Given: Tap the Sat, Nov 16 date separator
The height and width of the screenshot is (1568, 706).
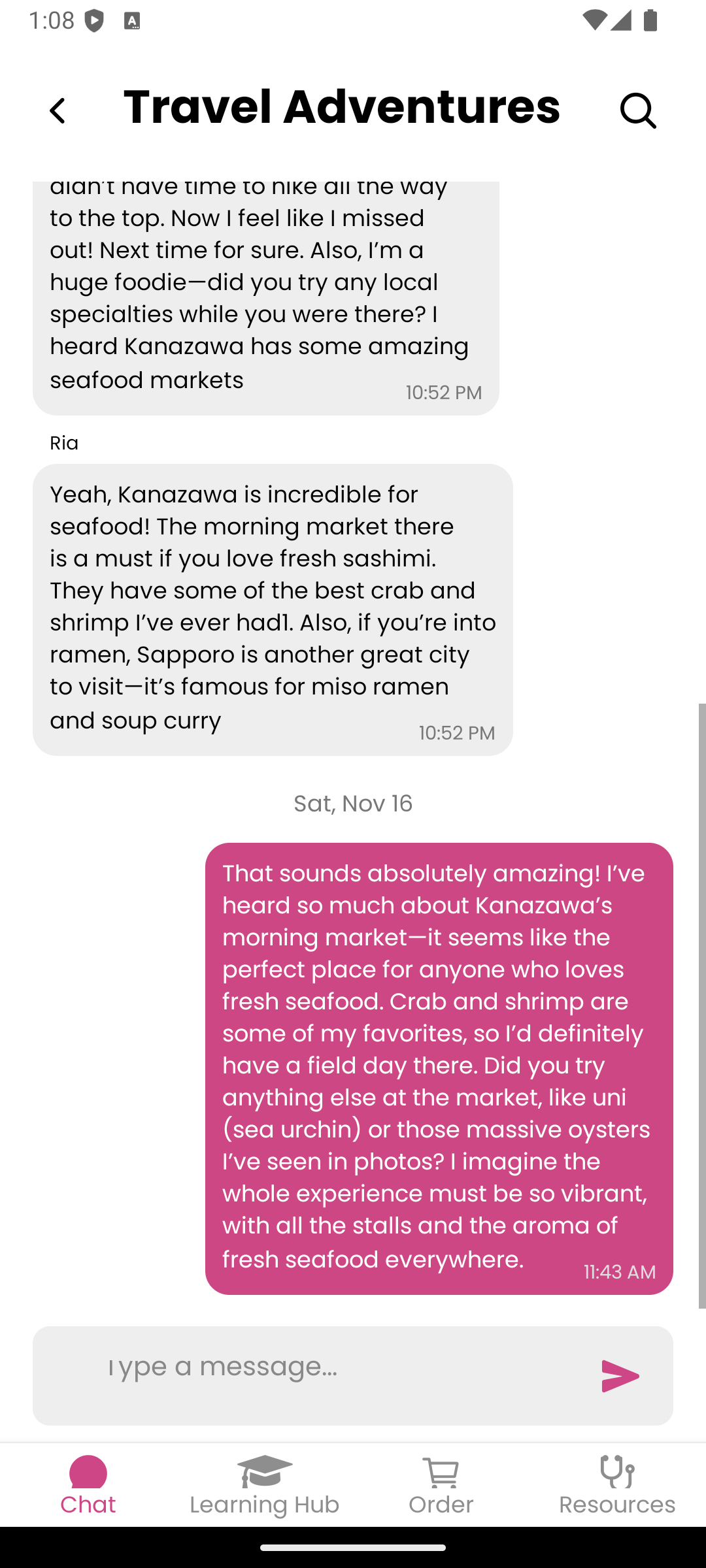Looking at the screenshot, I should click(353, 804).
